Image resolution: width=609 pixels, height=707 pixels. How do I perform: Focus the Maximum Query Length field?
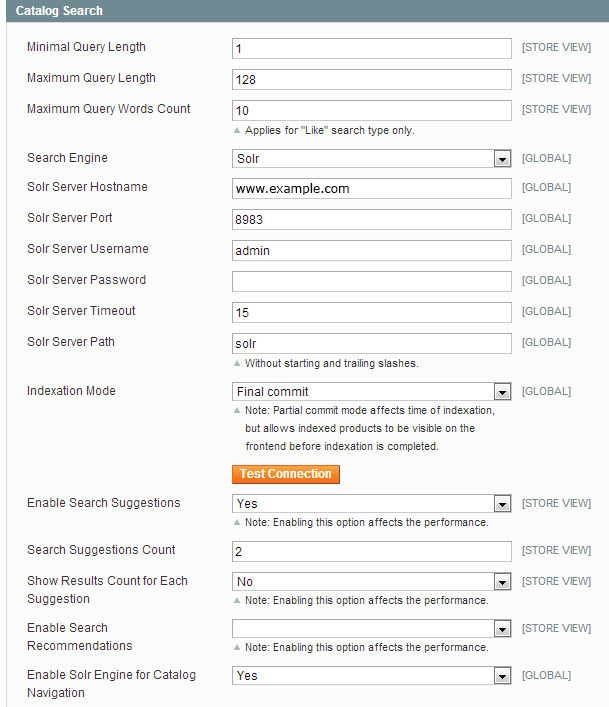tap(371, 79)
